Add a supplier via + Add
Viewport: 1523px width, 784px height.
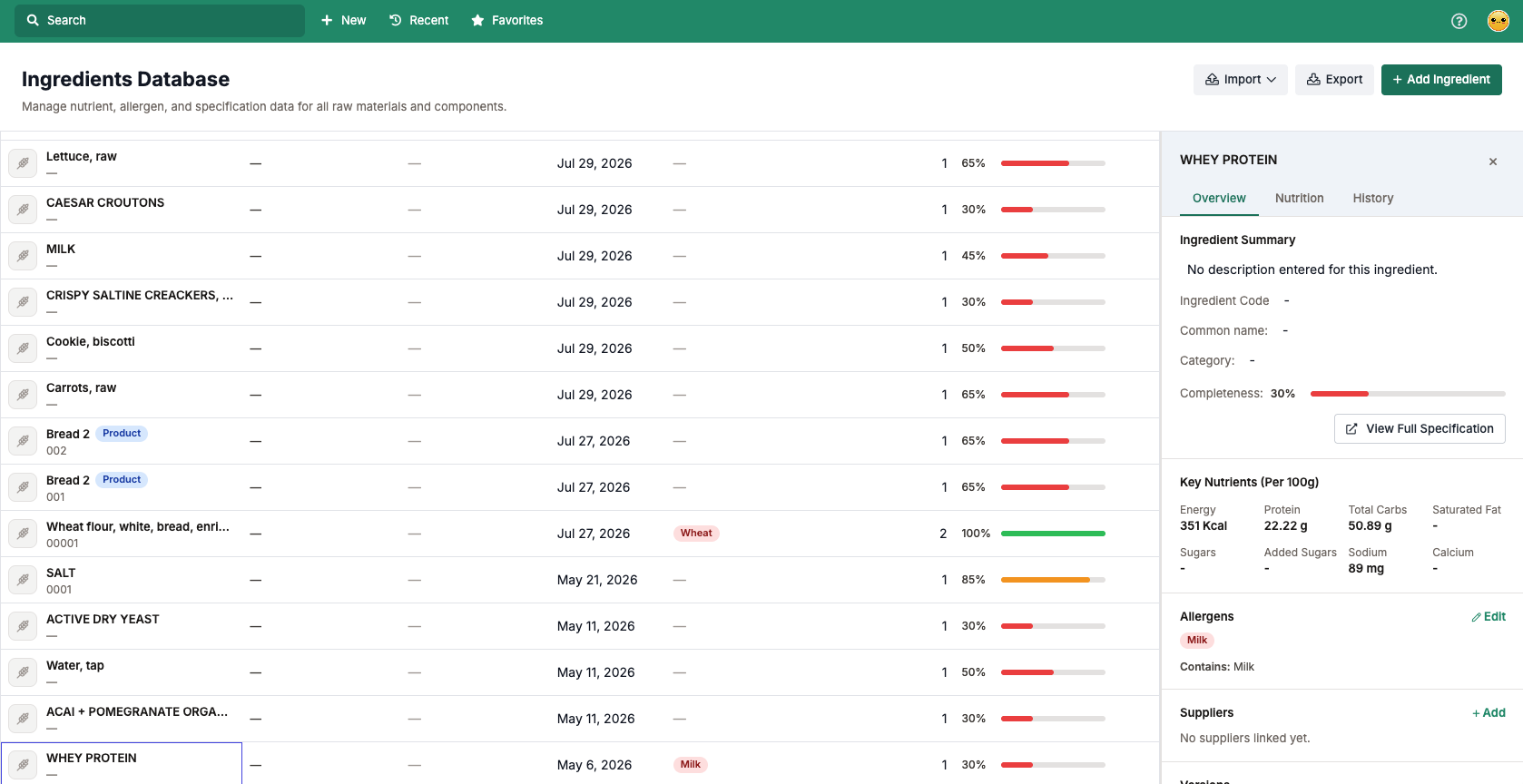pos(1489,712)
